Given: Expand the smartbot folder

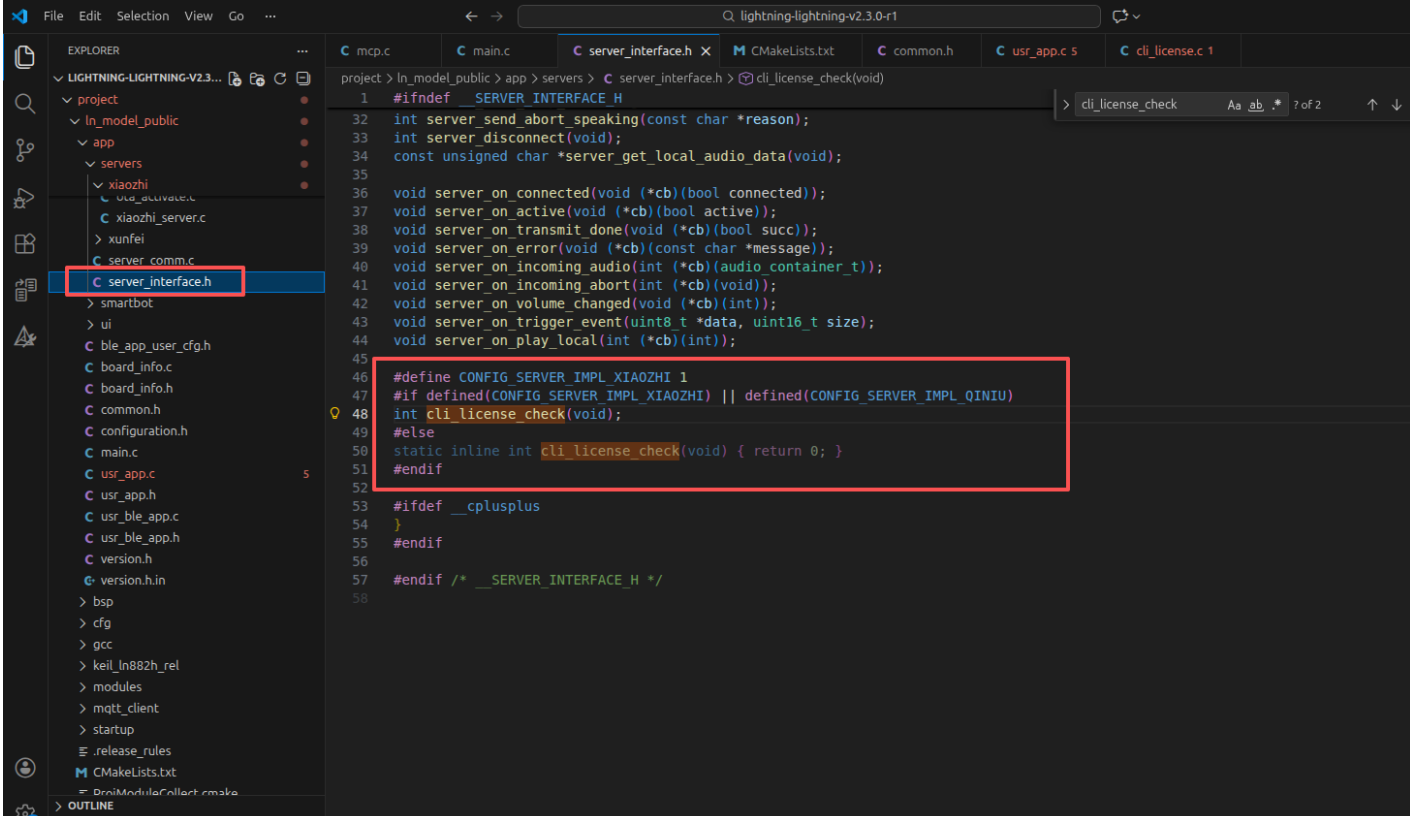Looking at the screenshot, I should 91,303.
